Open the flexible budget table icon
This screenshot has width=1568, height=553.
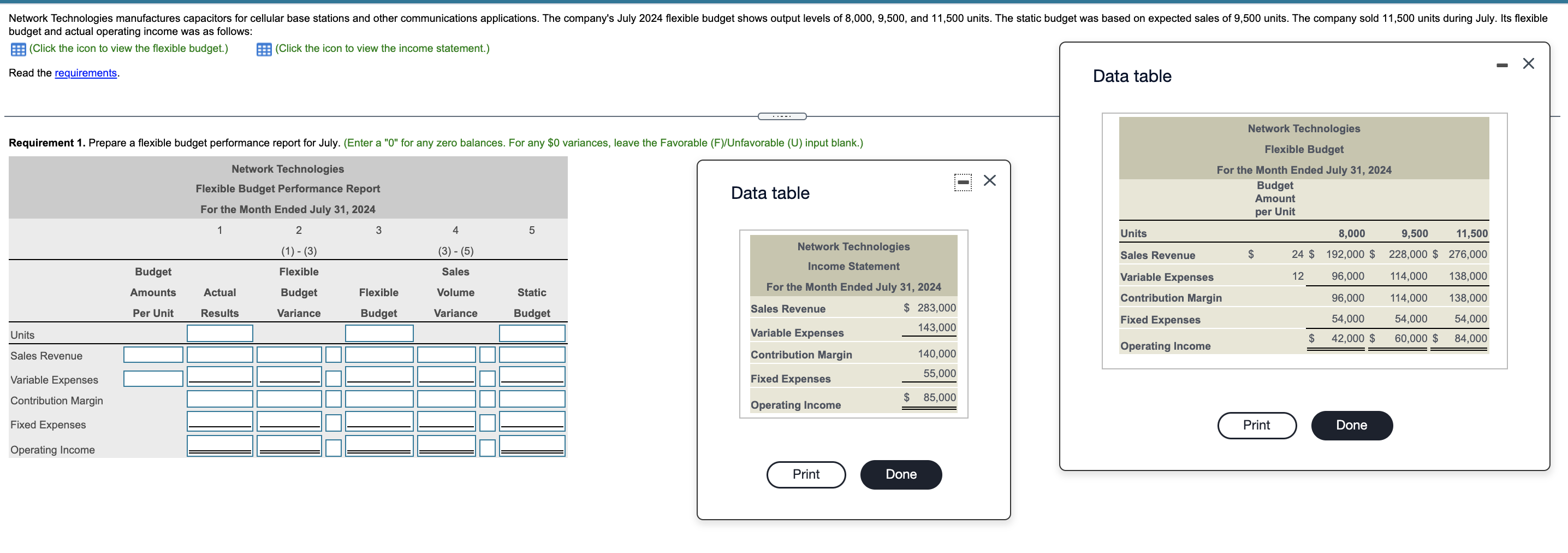[18, 49]
